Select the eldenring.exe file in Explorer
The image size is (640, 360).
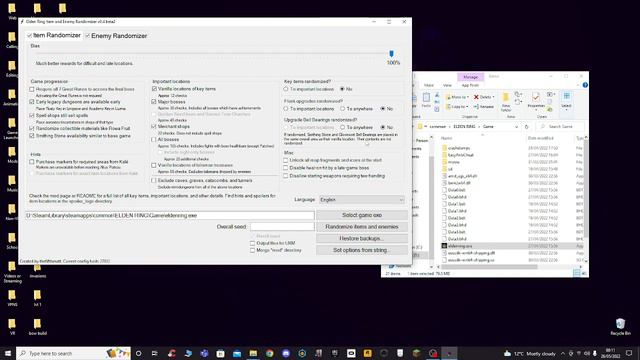(x=460, y=246)
